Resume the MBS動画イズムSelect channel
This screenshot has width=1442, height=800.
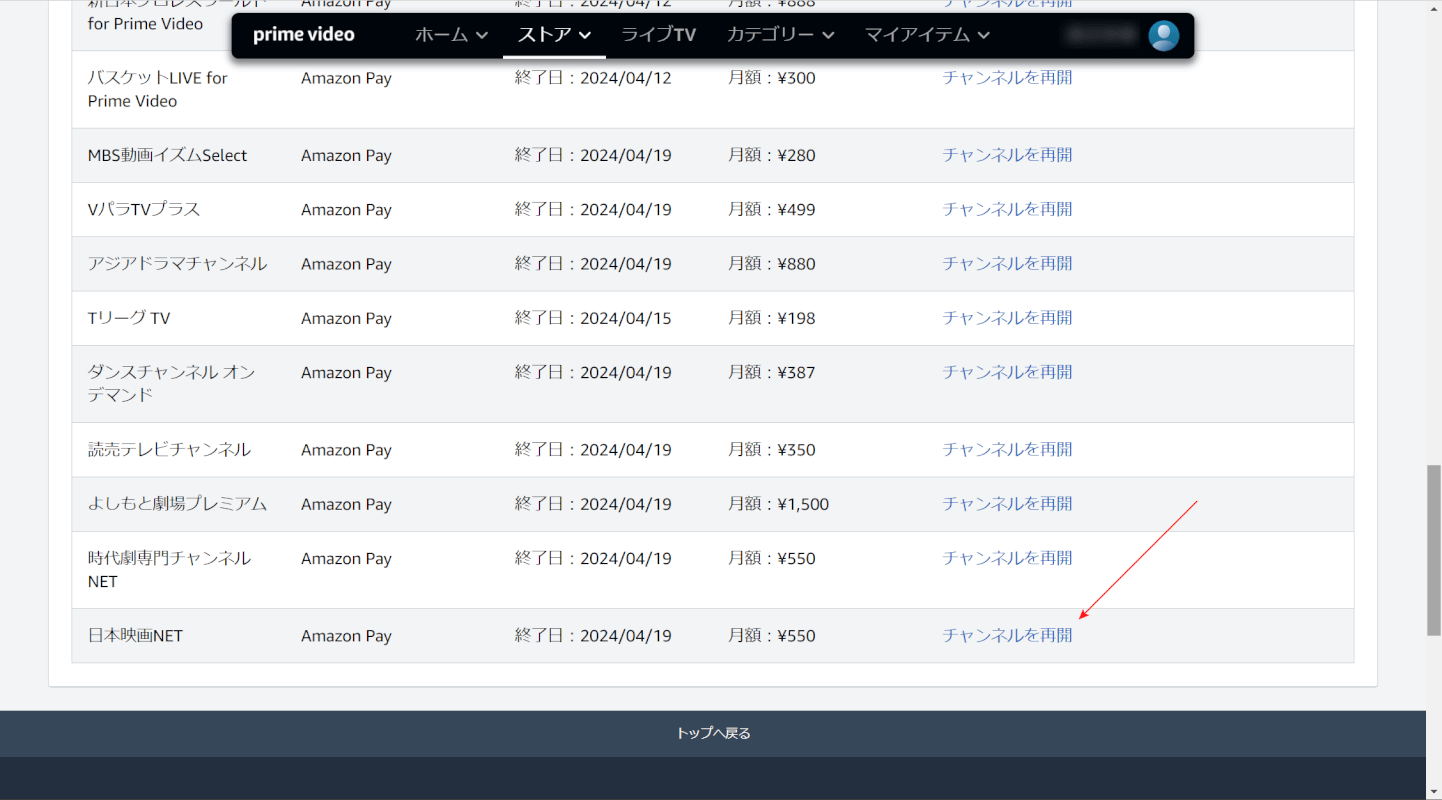pos(1007,155)
